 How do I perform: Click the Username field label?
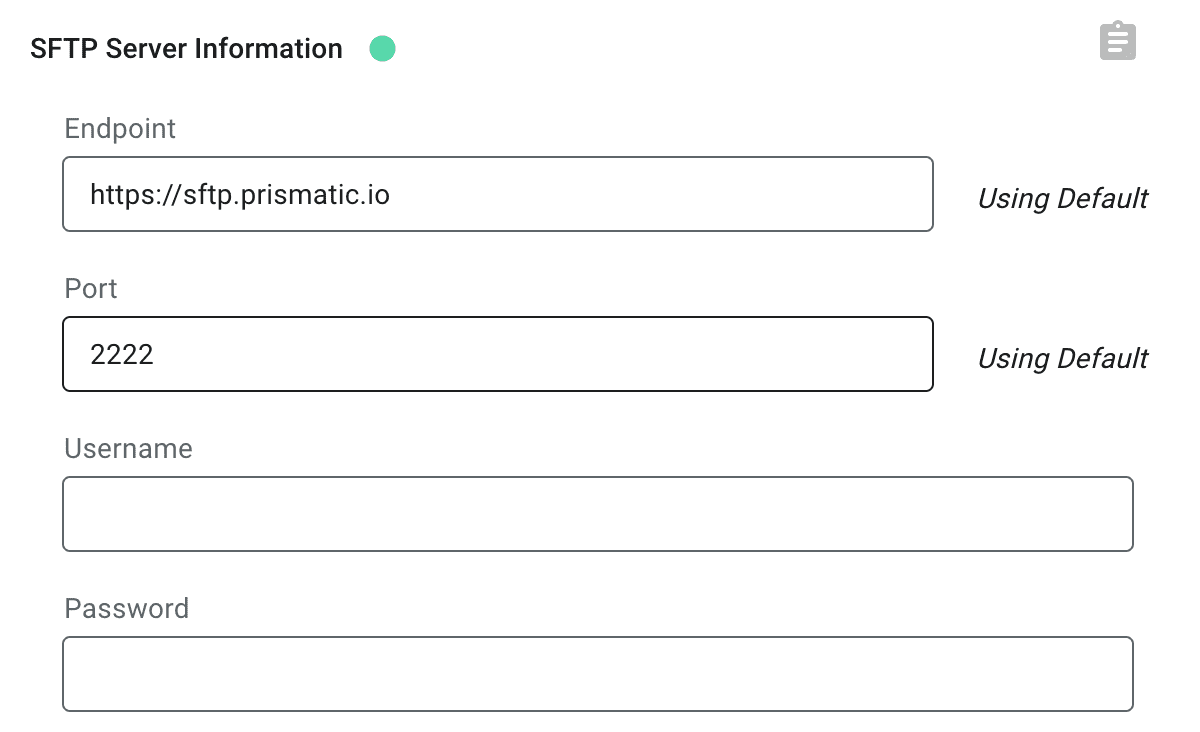pyautogui.click(x=128, y=448)
